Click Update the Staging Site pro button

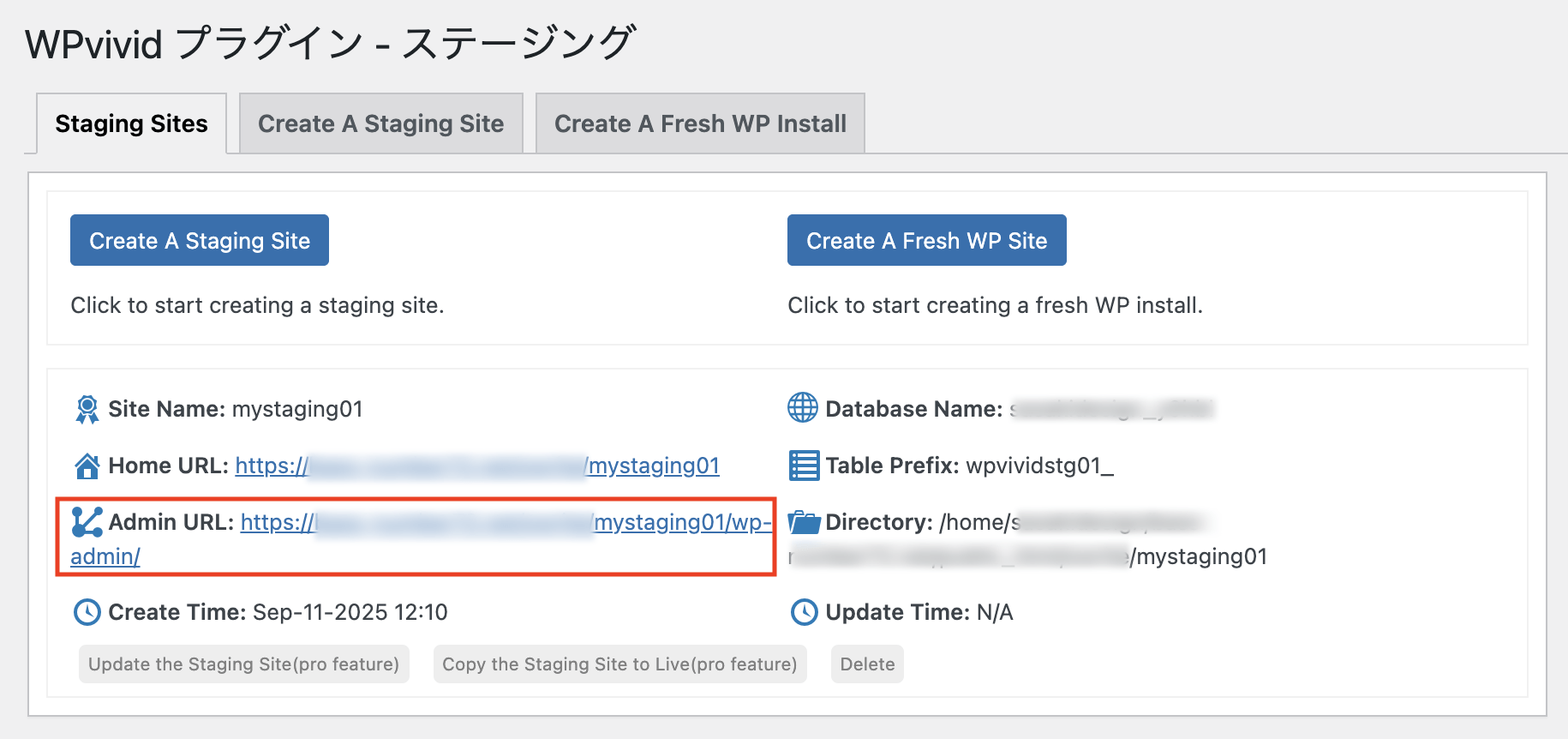244,664
